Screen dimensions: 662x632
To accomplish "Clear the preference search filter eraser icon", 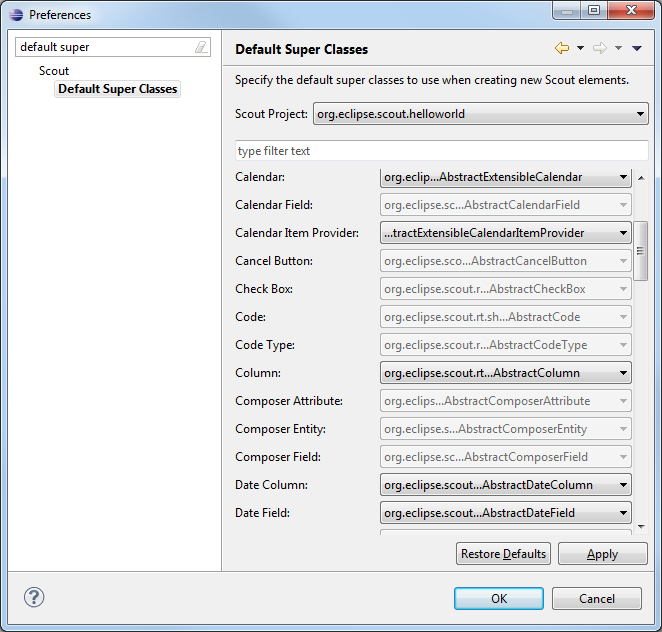I will tap(201, 47).
